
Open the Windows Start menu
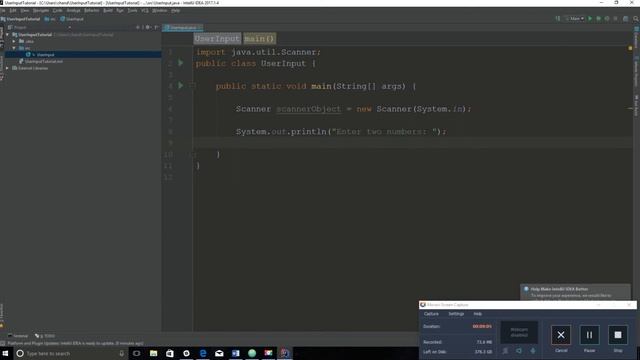5,353
